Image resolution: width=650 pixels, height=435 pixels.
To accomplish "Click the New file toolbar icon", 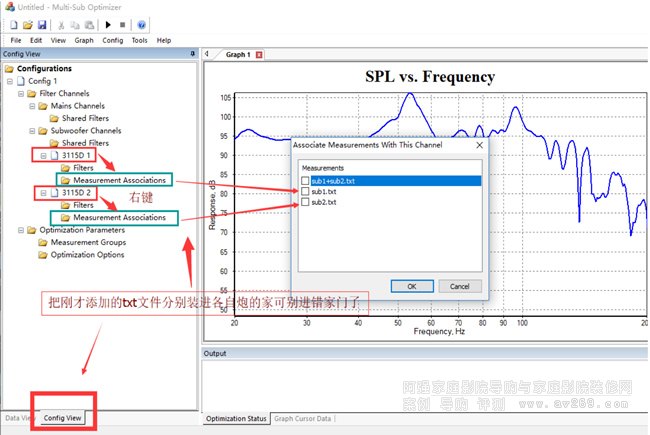I will pos(14,24).
